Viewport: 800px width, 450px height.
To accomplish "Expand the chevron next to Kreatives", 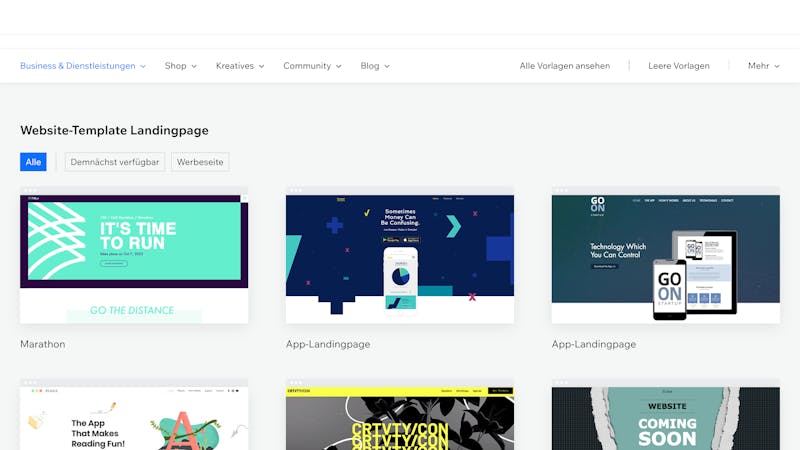I will [x=261, y=66].
